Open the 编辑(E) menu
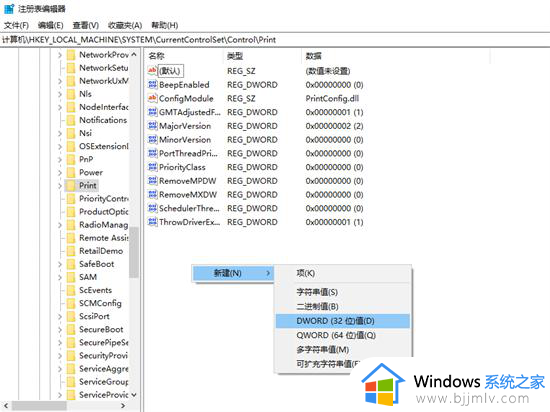 (x=51, y=25)
